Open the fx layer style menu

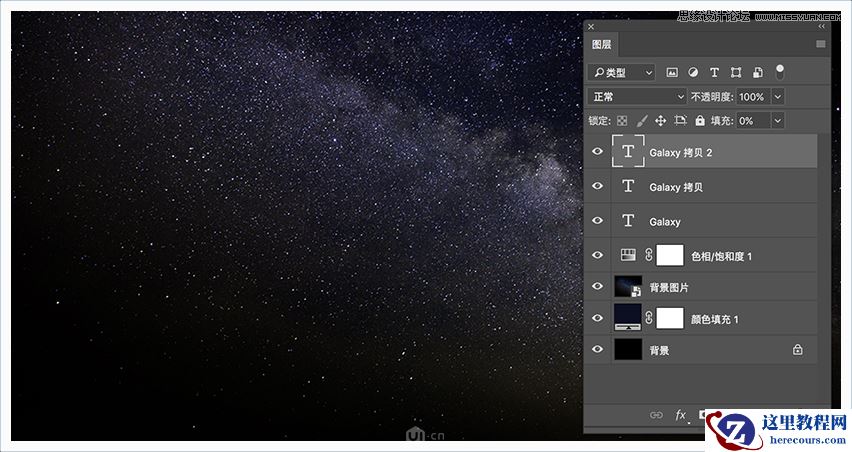coord(680,415)
